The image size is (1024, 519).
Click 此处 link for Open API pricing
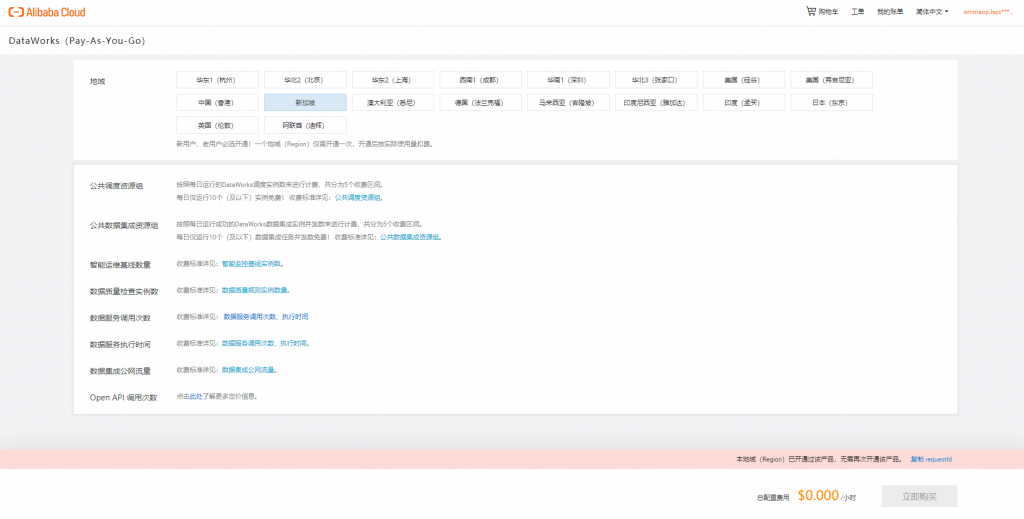tap(195, 396)
